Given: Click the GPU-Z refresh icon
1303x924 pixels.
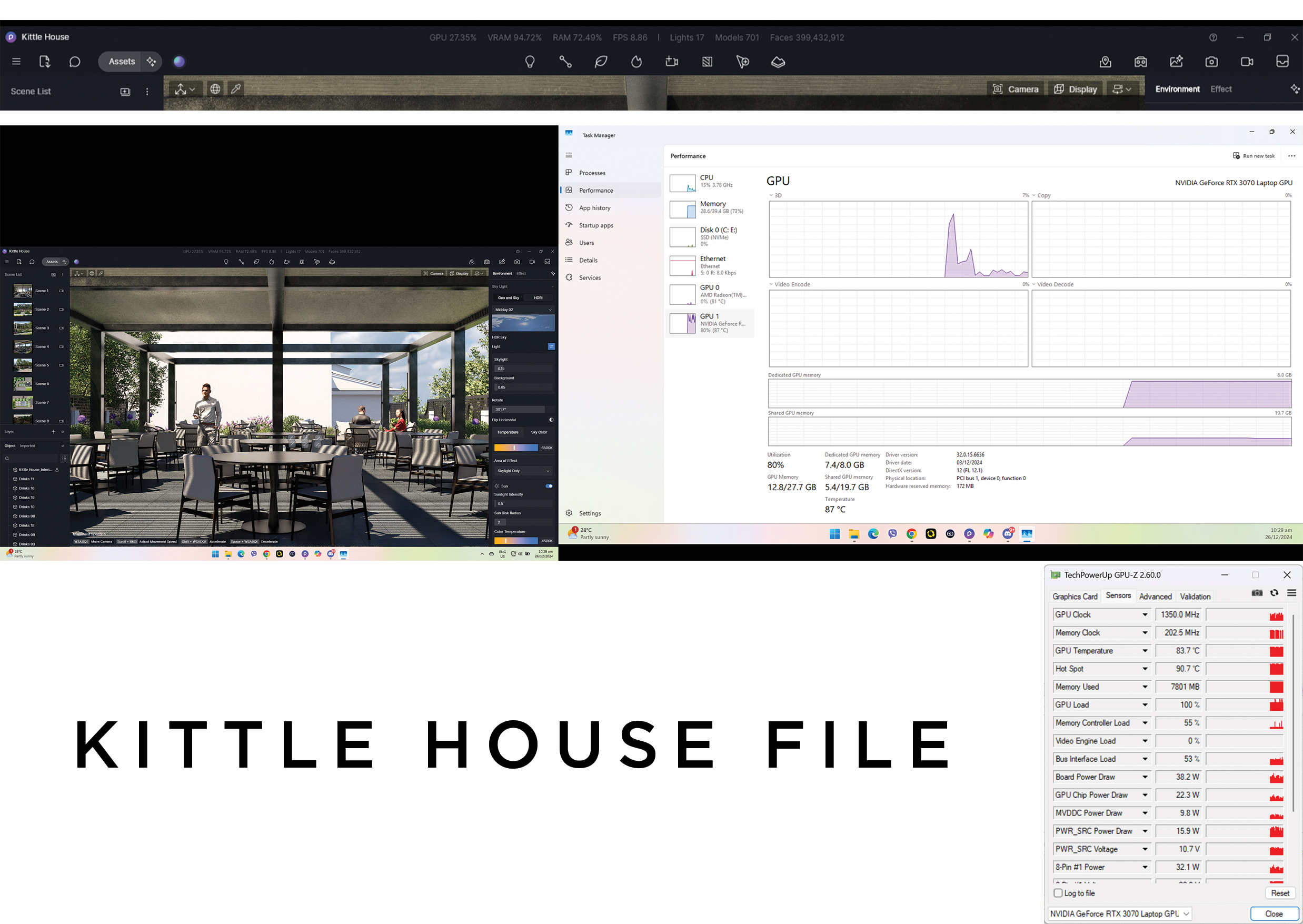Looking at the screenshot, I should coord(1275,593).
